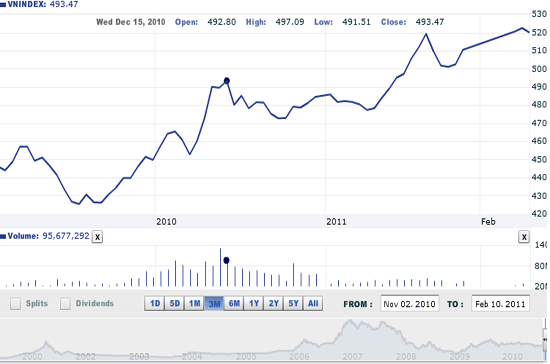This screenshot has height=364, width=550.
Task: Grab the range slider handle in overview chart
Action: [545, 339]
